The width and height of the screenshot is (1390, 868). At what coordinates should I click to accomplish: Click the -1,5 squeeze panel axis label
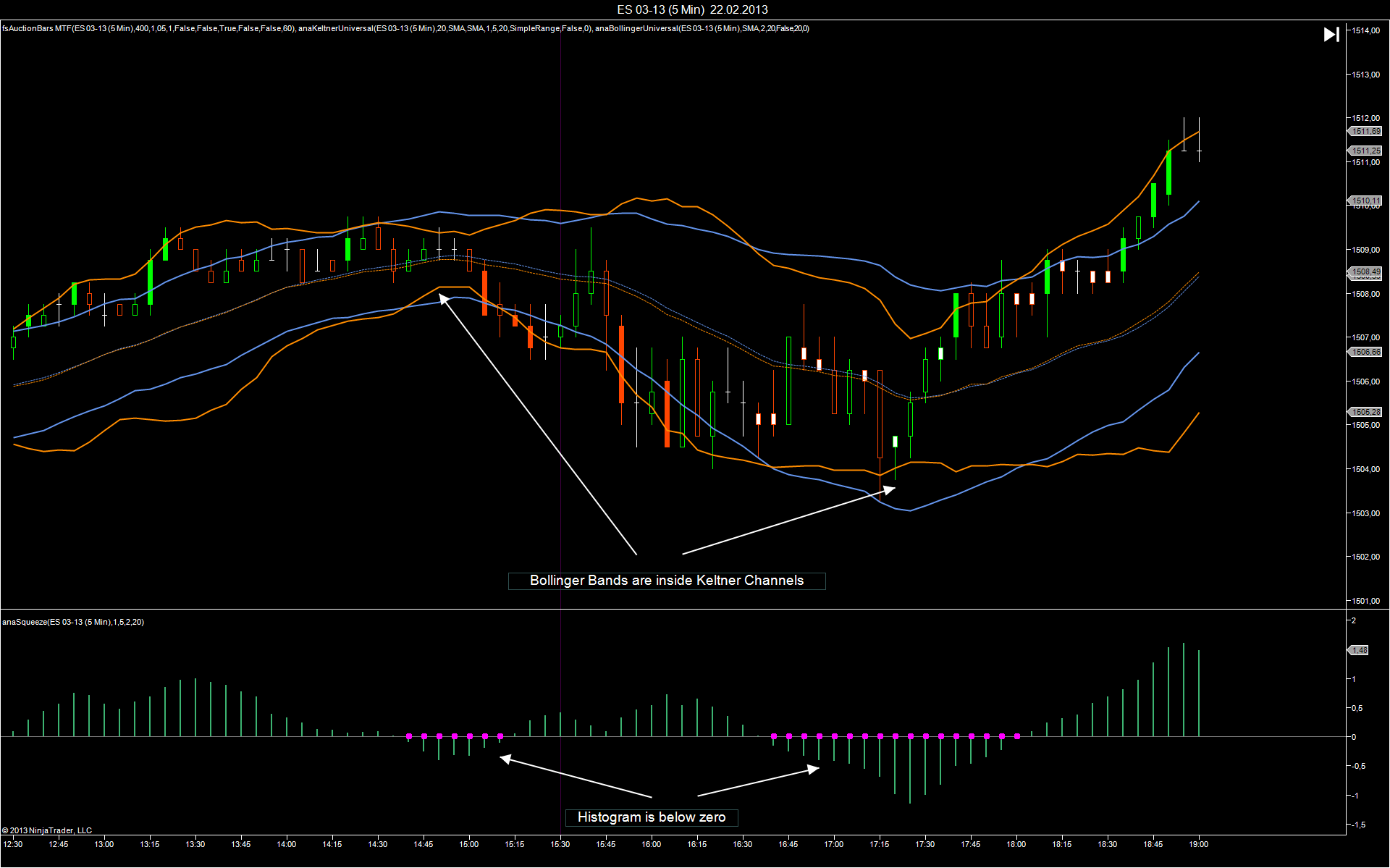pos(1359,825)
